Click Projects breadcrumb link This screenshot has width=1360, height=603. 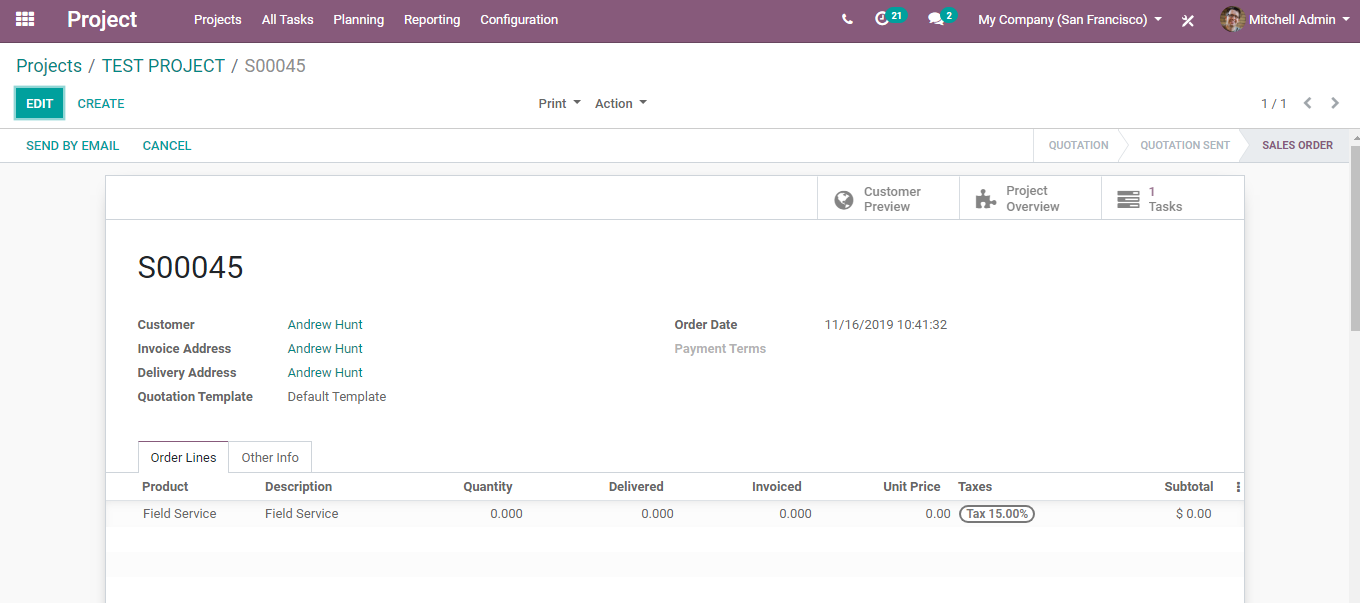pyautogui.click(x=49, y=66)
